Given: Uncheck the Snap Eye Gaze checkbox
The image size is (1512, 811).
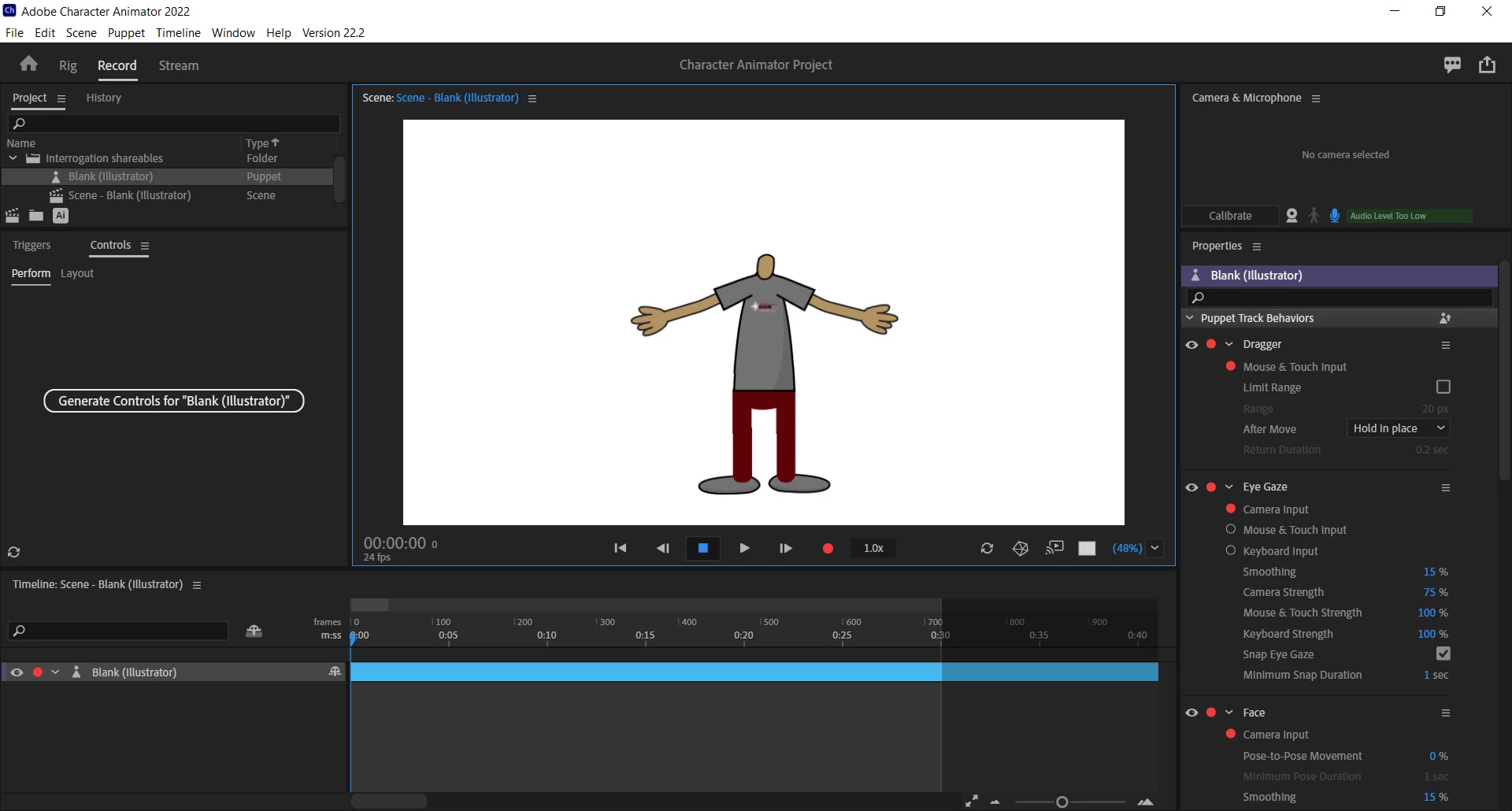Looking at the screenshot, I should point(1443,654).
